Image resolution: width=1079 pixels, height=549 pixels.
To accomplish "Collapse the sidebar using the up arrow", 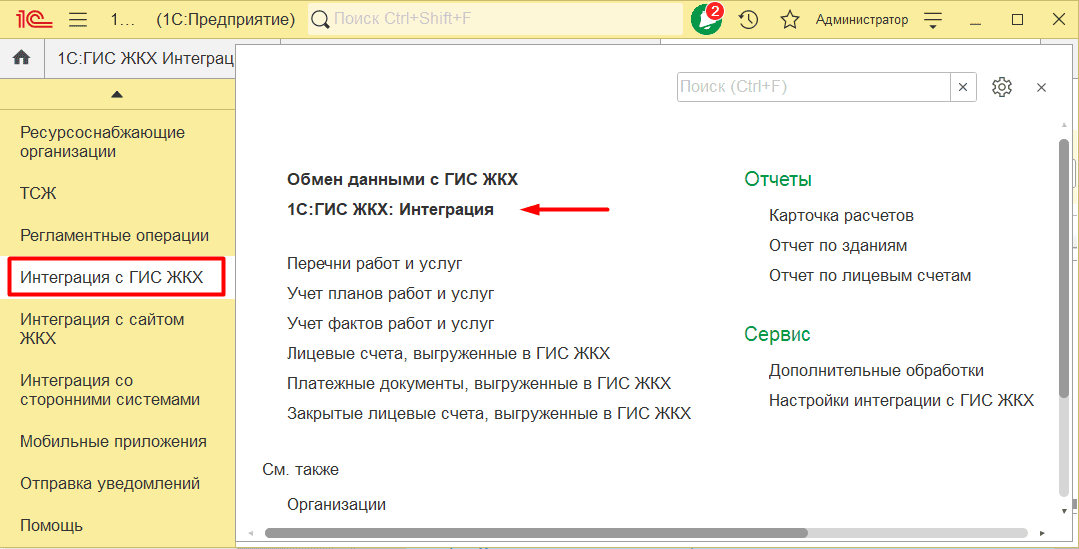I will click(x=117, y=94).
